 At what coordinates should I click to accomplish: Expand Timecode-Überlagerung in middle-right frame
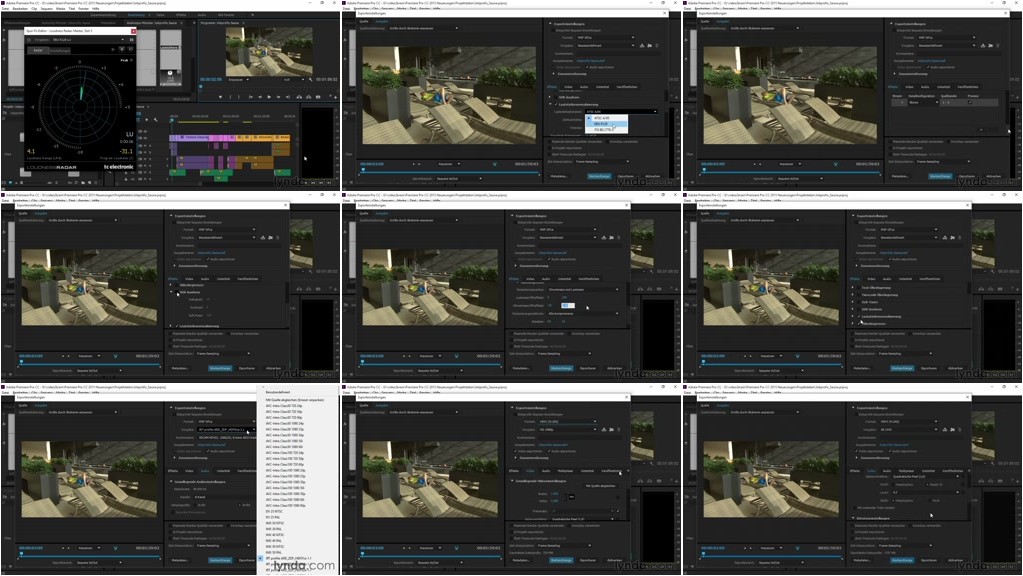click(x=853, y=295)
